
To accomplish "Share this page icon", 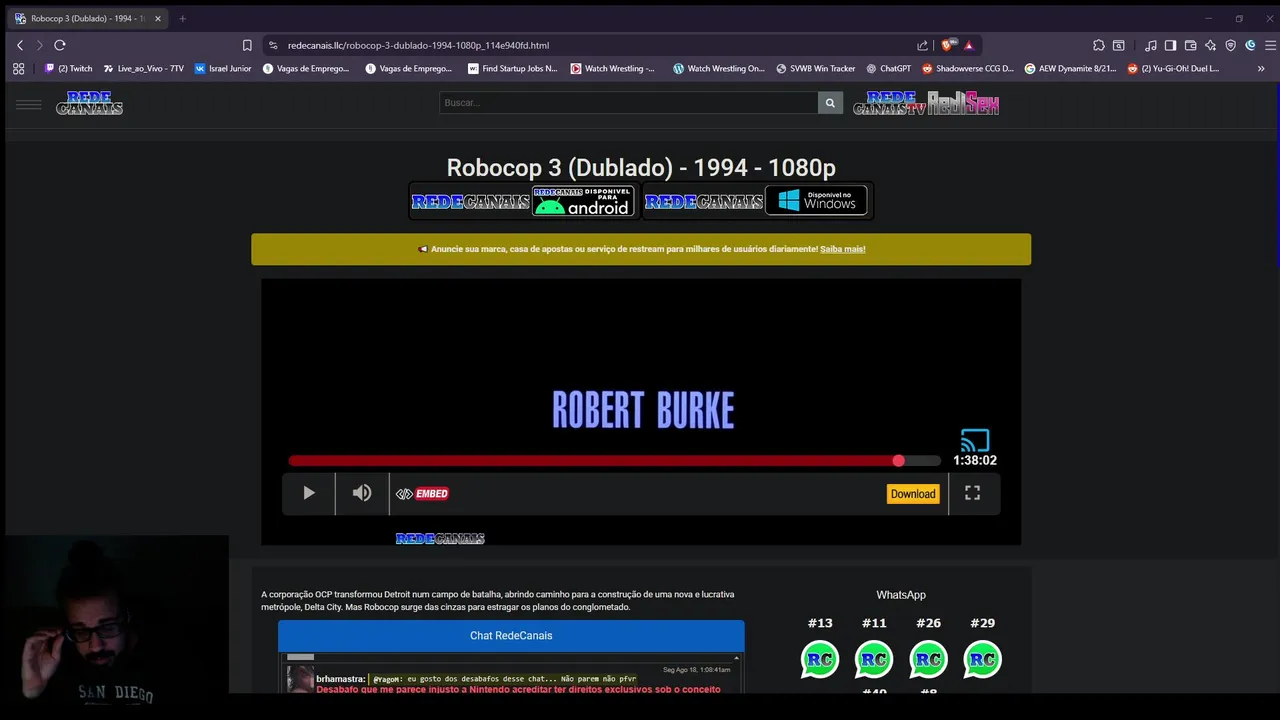I will (x=922, y=45).
